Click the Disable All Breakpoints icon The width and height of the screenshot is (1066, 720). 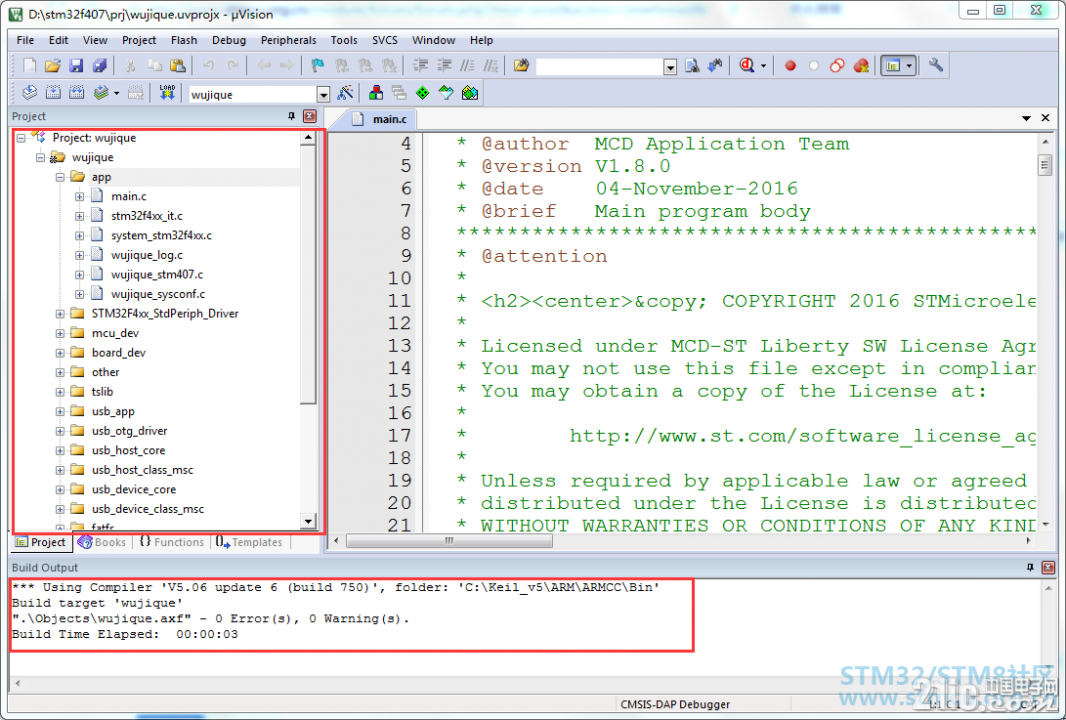tap(837, 66)
